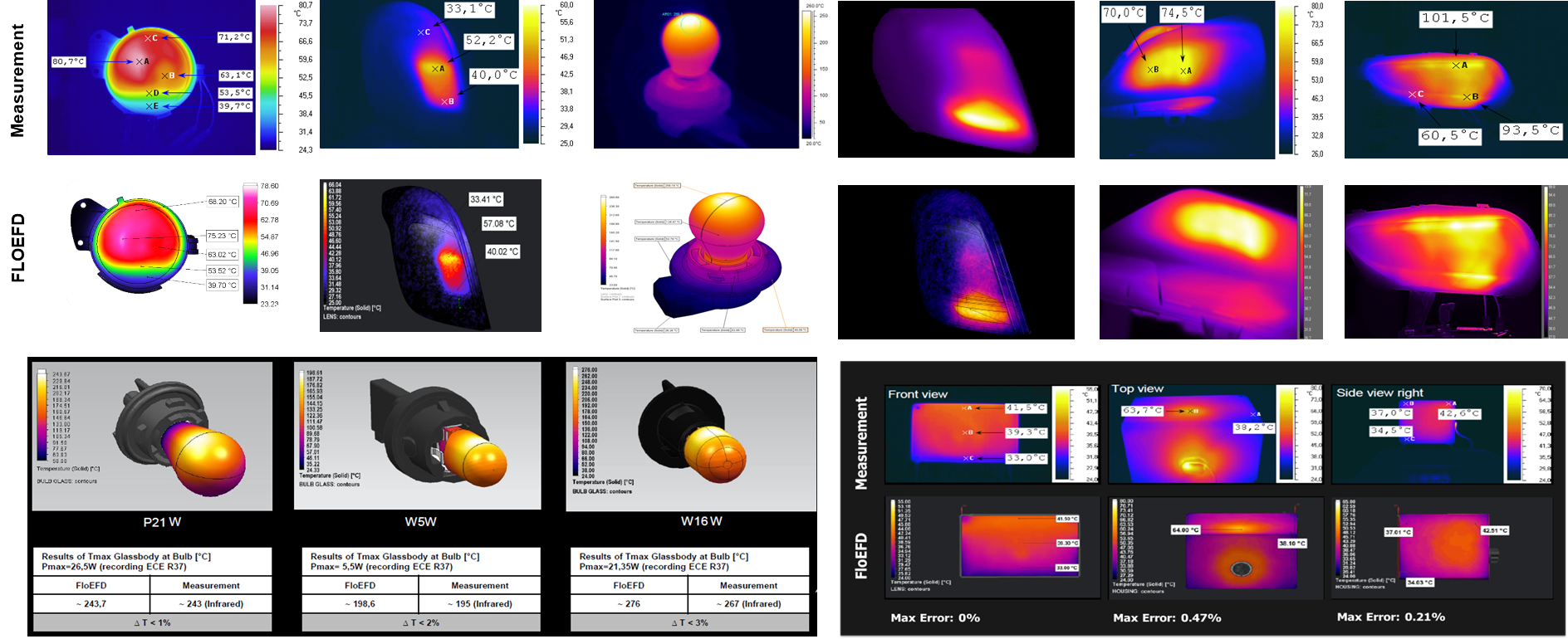Click marker A on the round headlamp thermal image
The height and width of the screenshot is (639, 1568).
(140, 62)
